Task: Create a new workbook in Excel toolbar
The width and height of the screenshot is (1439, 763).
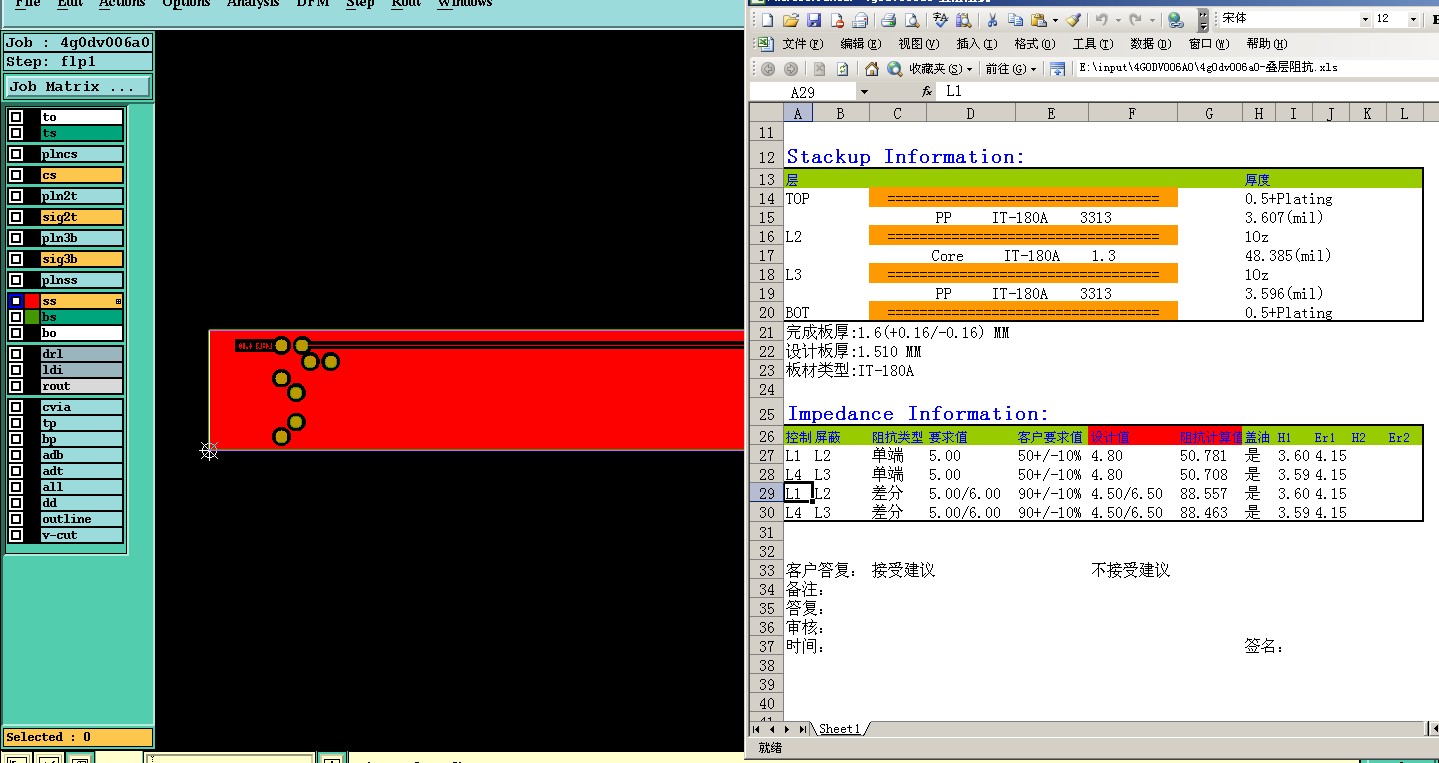Action: (x=767, y=20)
